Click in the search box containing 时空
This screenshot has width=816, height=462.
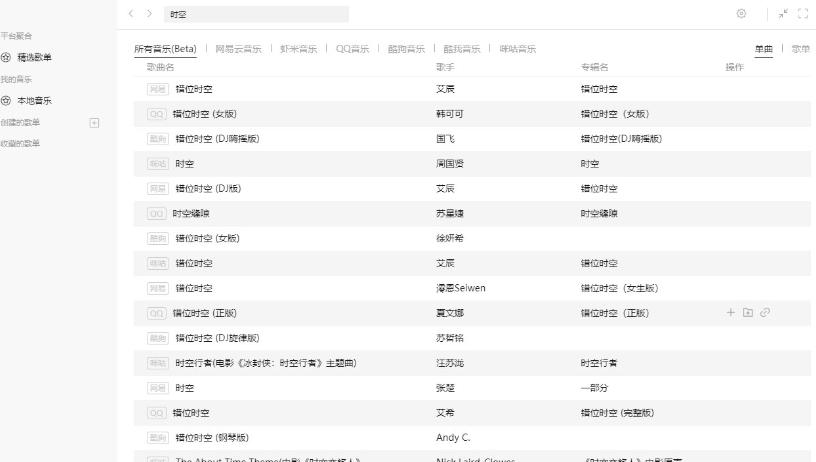tap(256, 14)
